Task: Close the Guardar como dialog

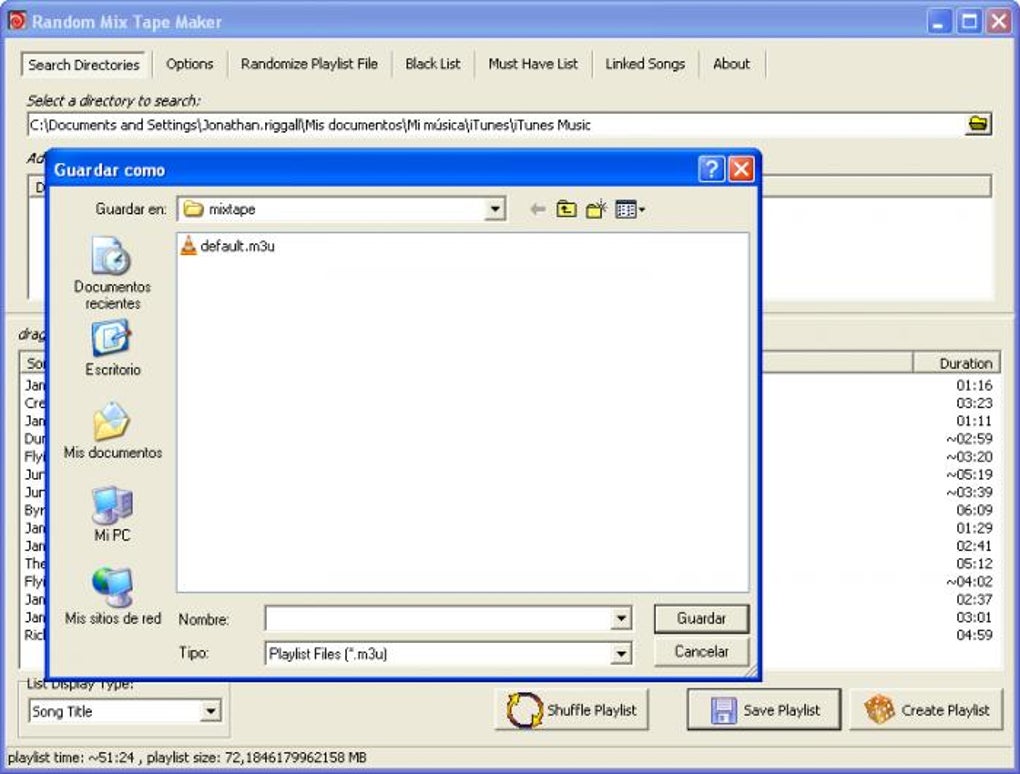Action: [x=741, y=169]
